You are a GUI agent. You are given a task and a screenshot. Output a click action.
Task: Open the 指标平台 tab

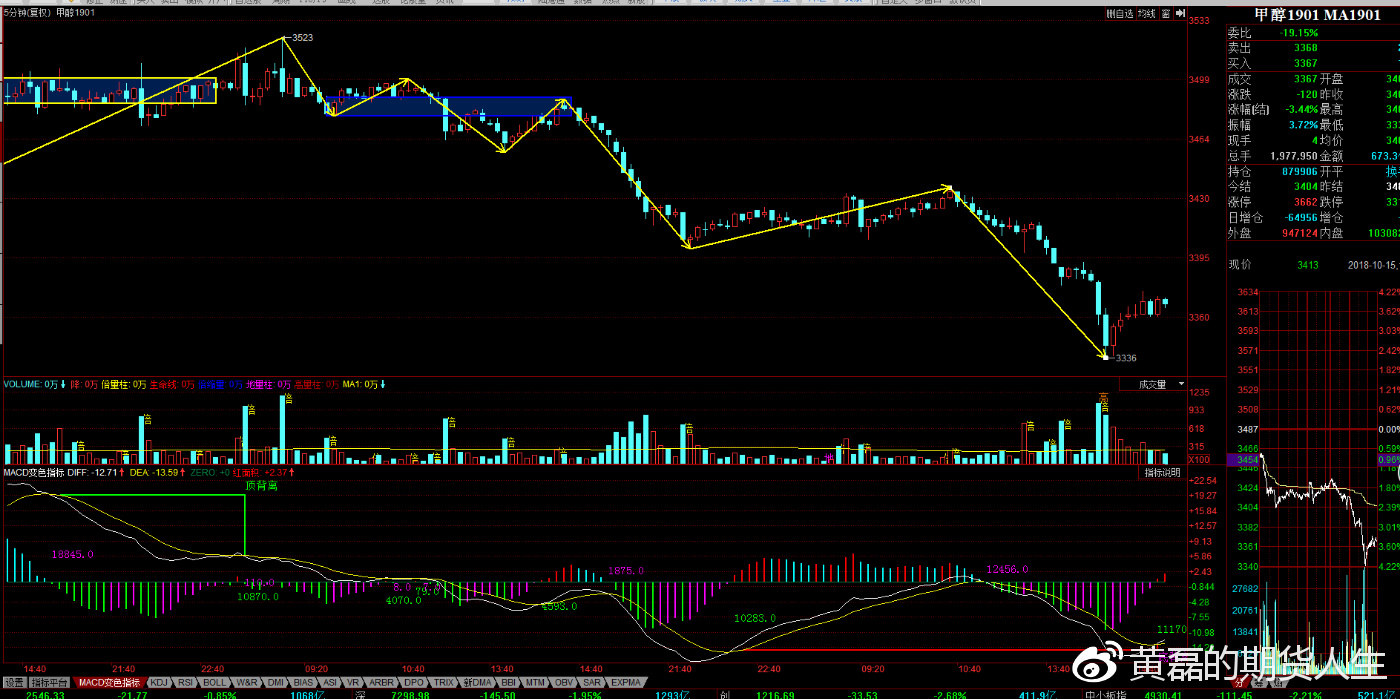(x=49, y=682)
